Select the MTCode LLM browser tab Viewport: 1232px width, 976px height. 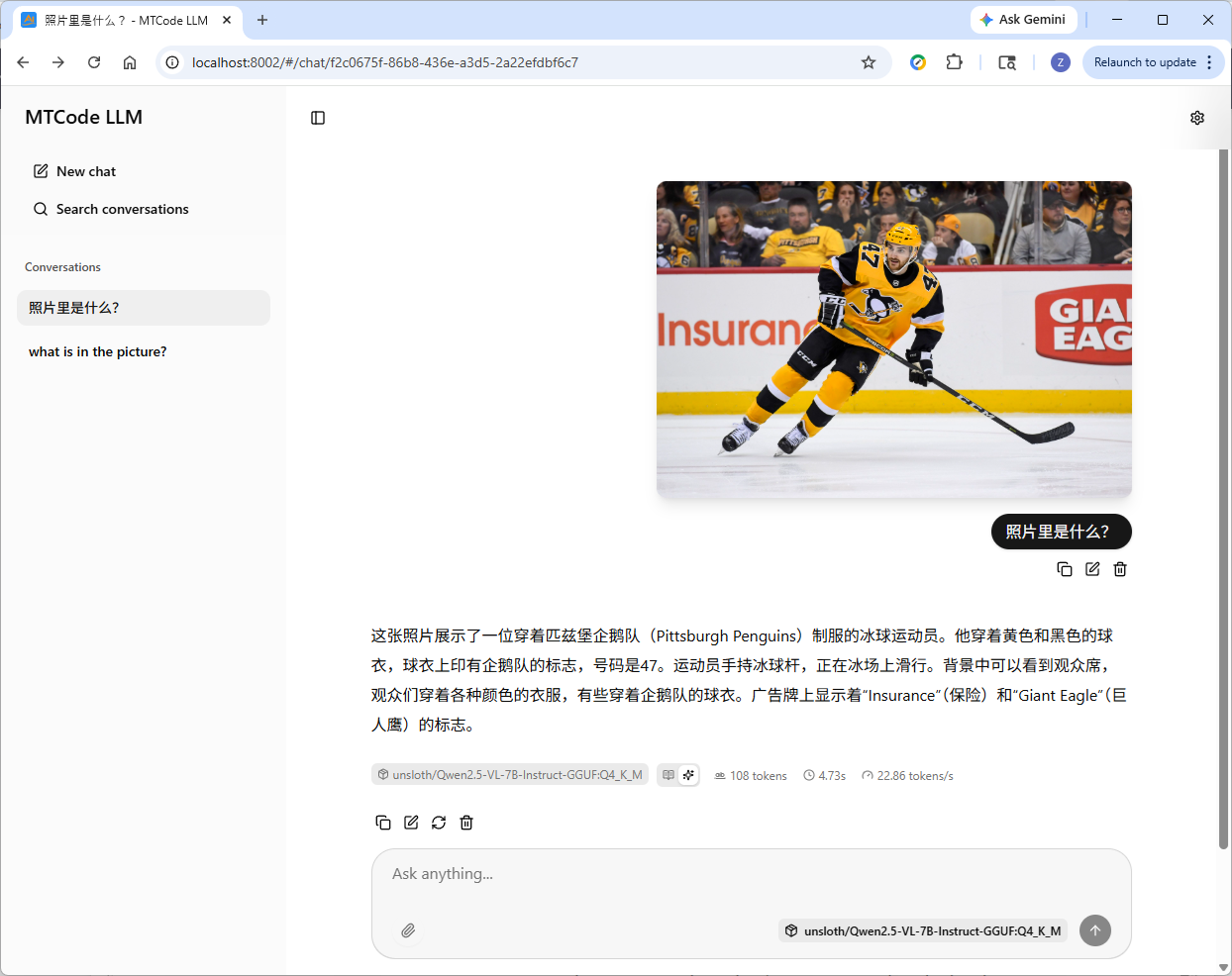point(127,20)
